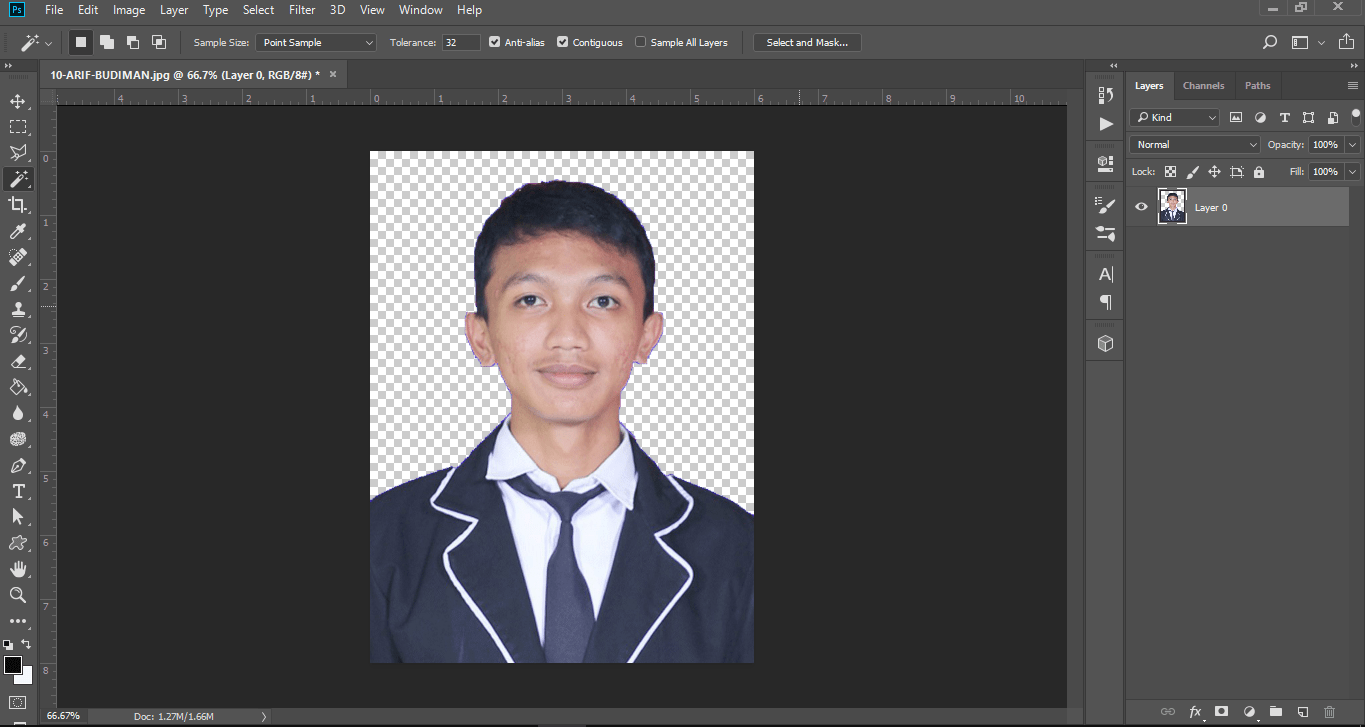Select the Clone Stamp tool
This screenshot has height=727, width=1365.
(19, 309)
